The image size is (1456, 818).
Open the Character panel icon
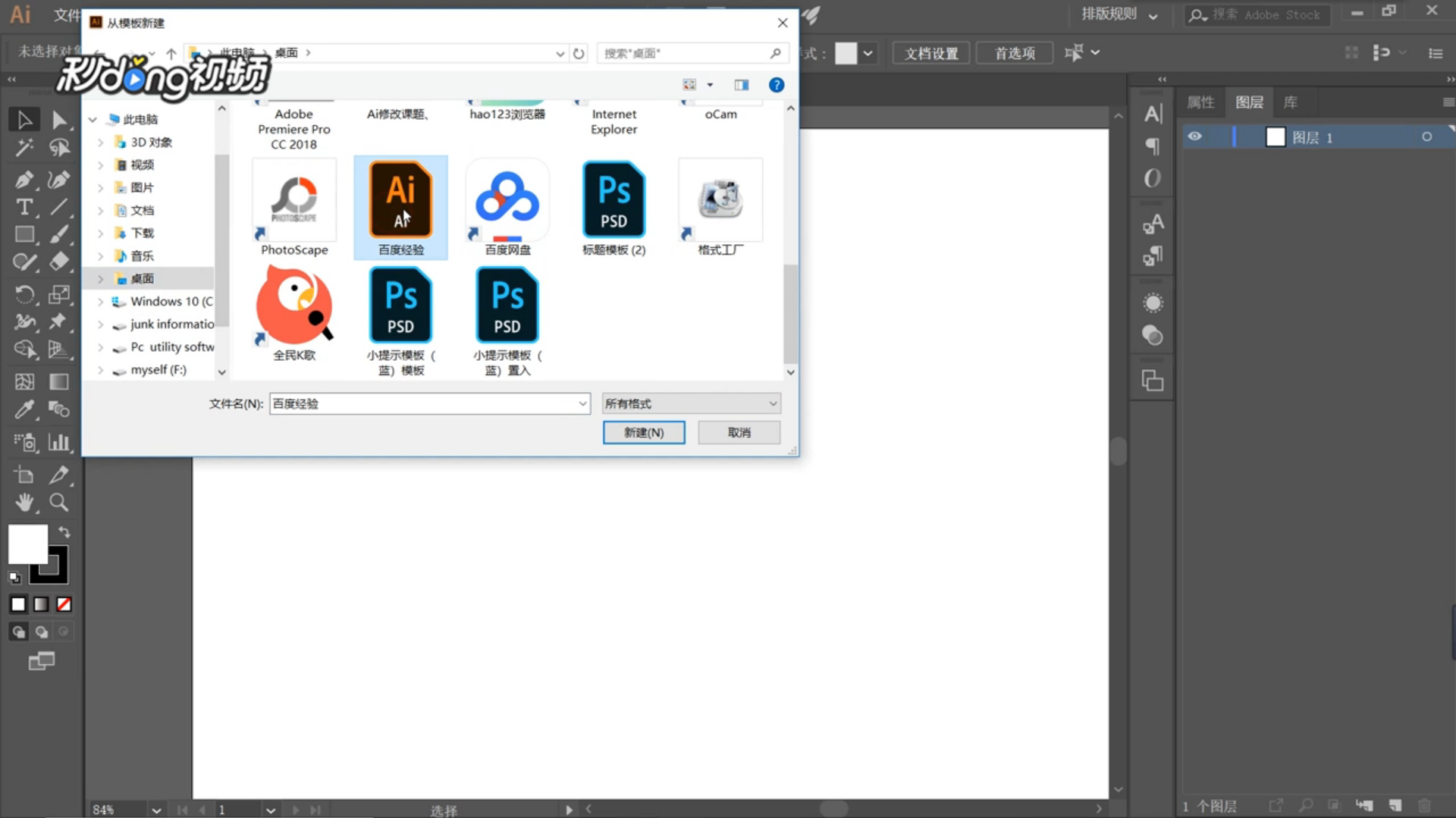1153,114
